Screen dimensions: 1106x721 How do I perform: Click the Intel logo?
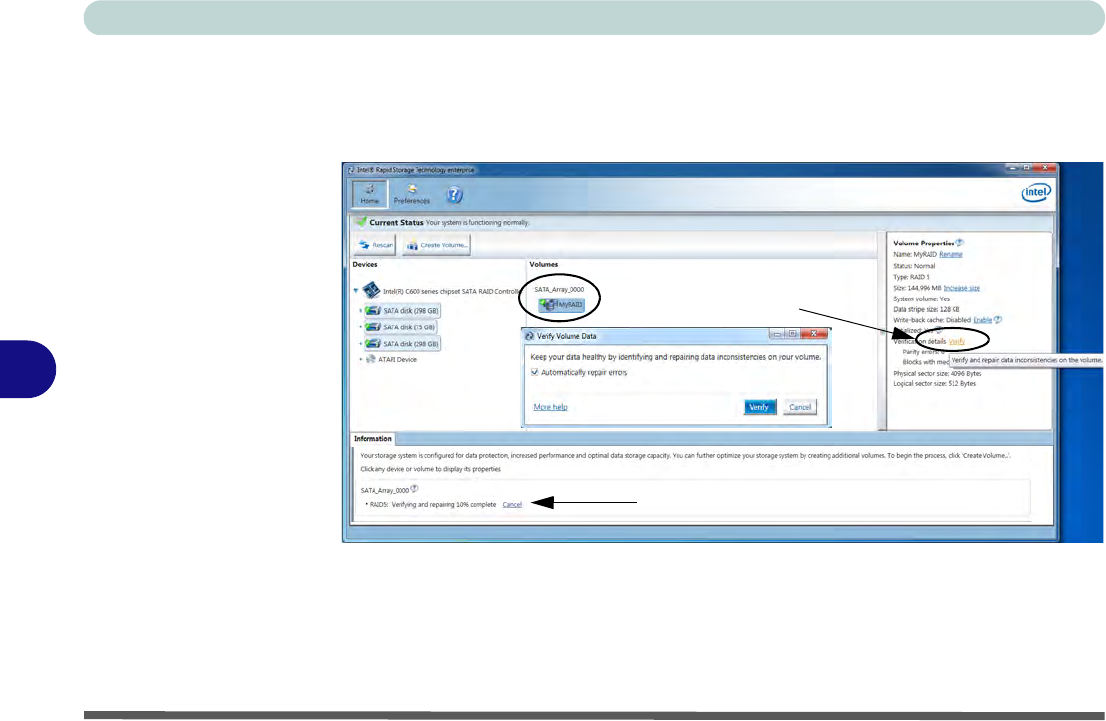pos(1036,193)
